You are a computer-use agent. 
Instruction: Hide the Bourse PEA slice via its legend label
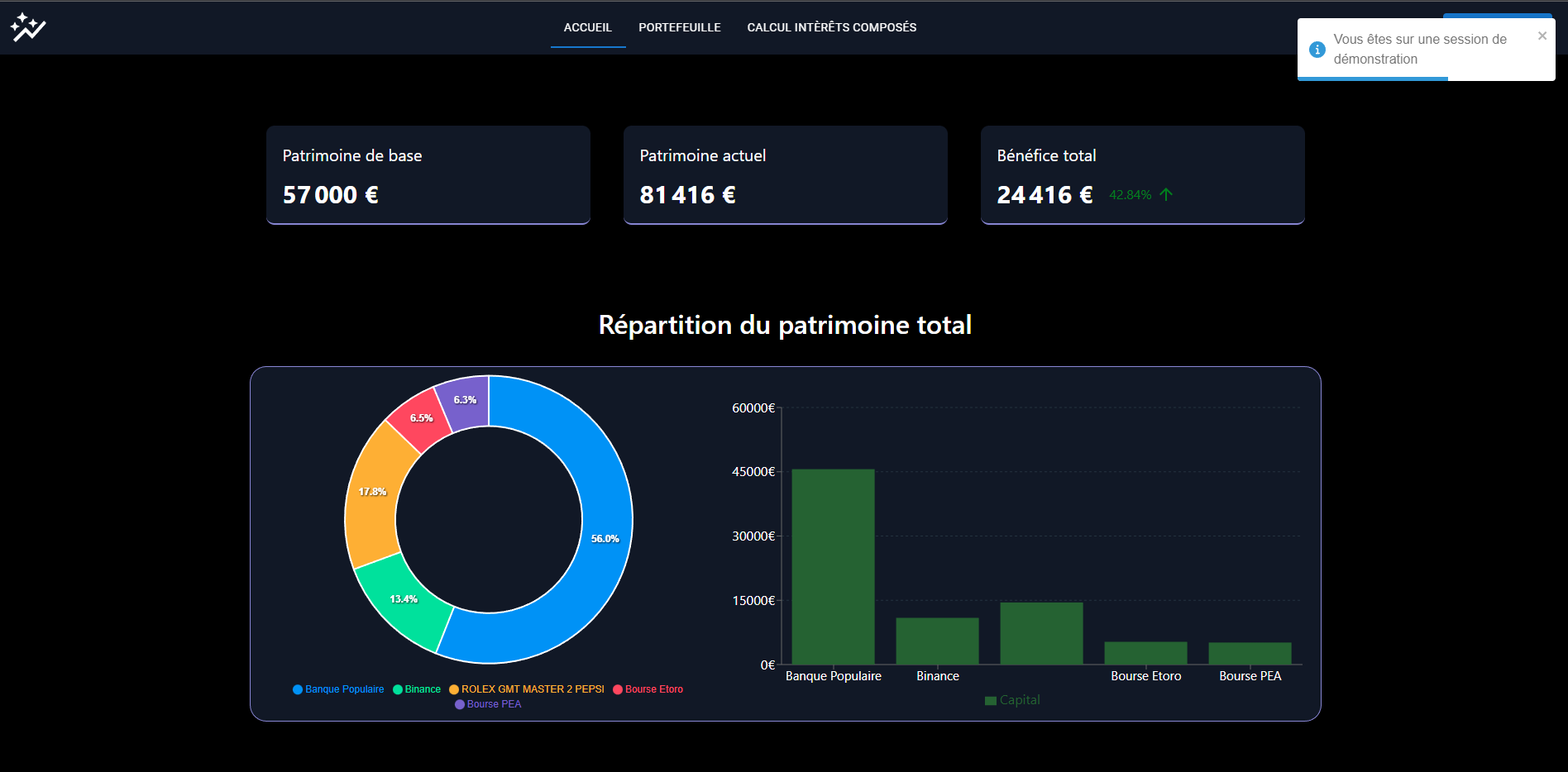[494, 703]
